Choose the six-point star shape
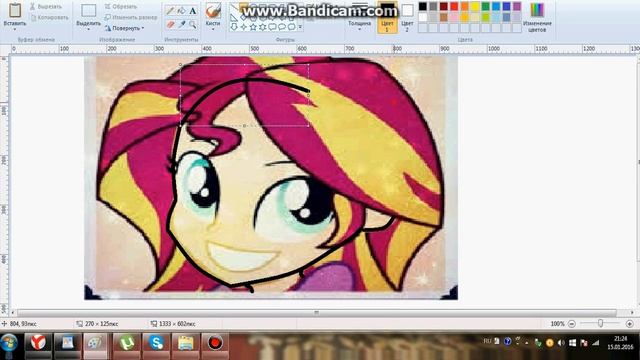 (x=262, y=27)
